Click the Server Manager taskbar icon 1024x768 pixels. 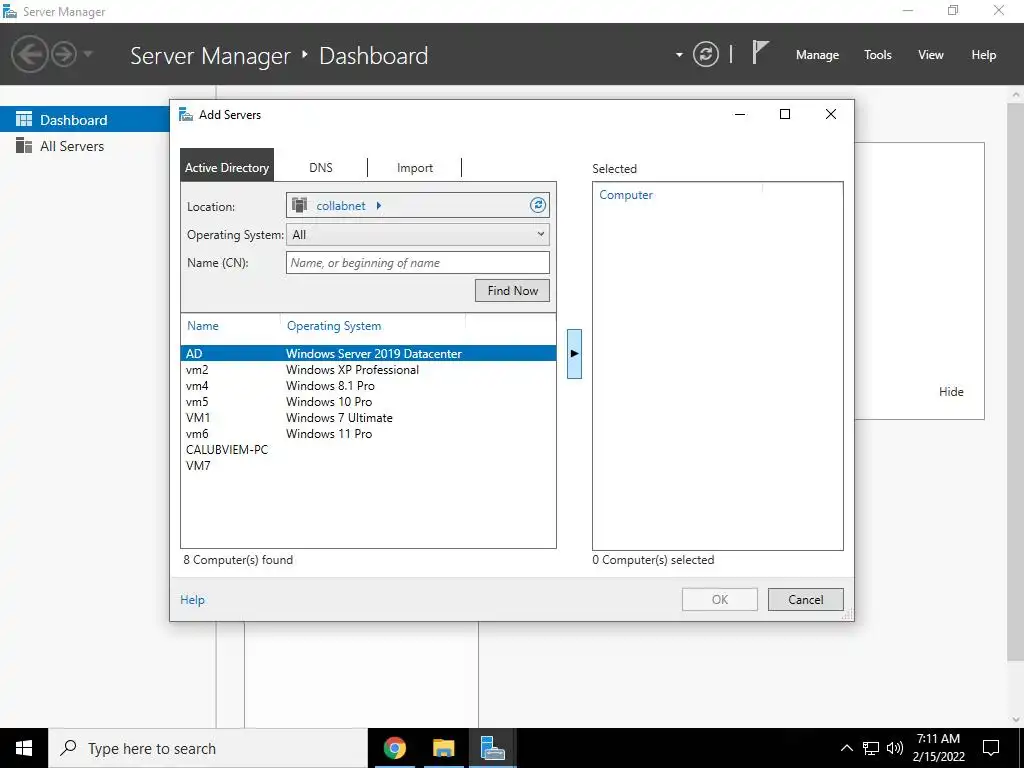tap(492, 748)
